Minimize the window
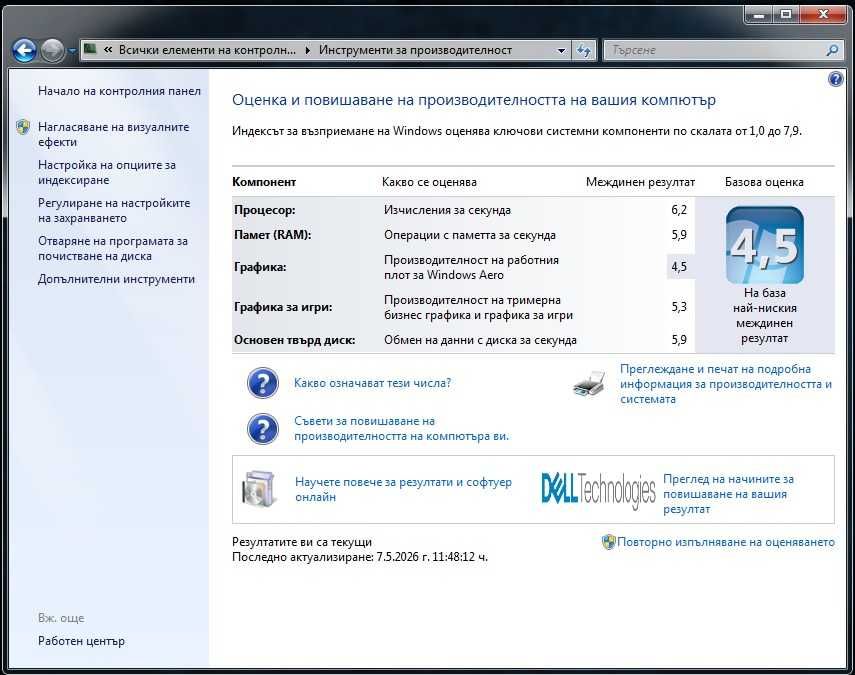855x675 pixels. 758,15
